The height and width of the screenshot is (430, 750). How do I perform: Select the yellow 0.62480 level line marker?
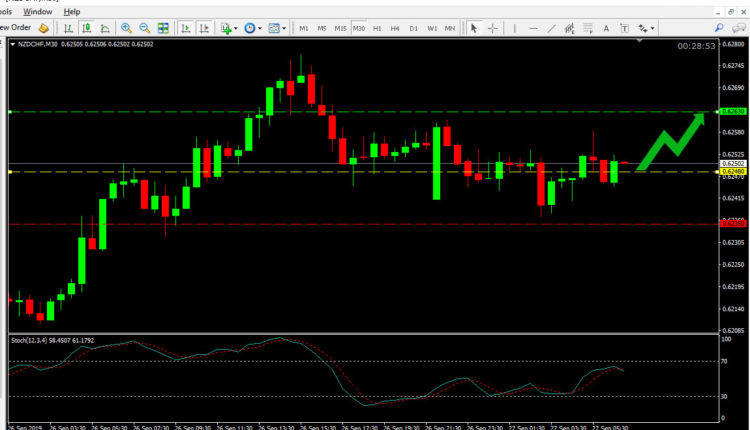(x=10, y=172)
